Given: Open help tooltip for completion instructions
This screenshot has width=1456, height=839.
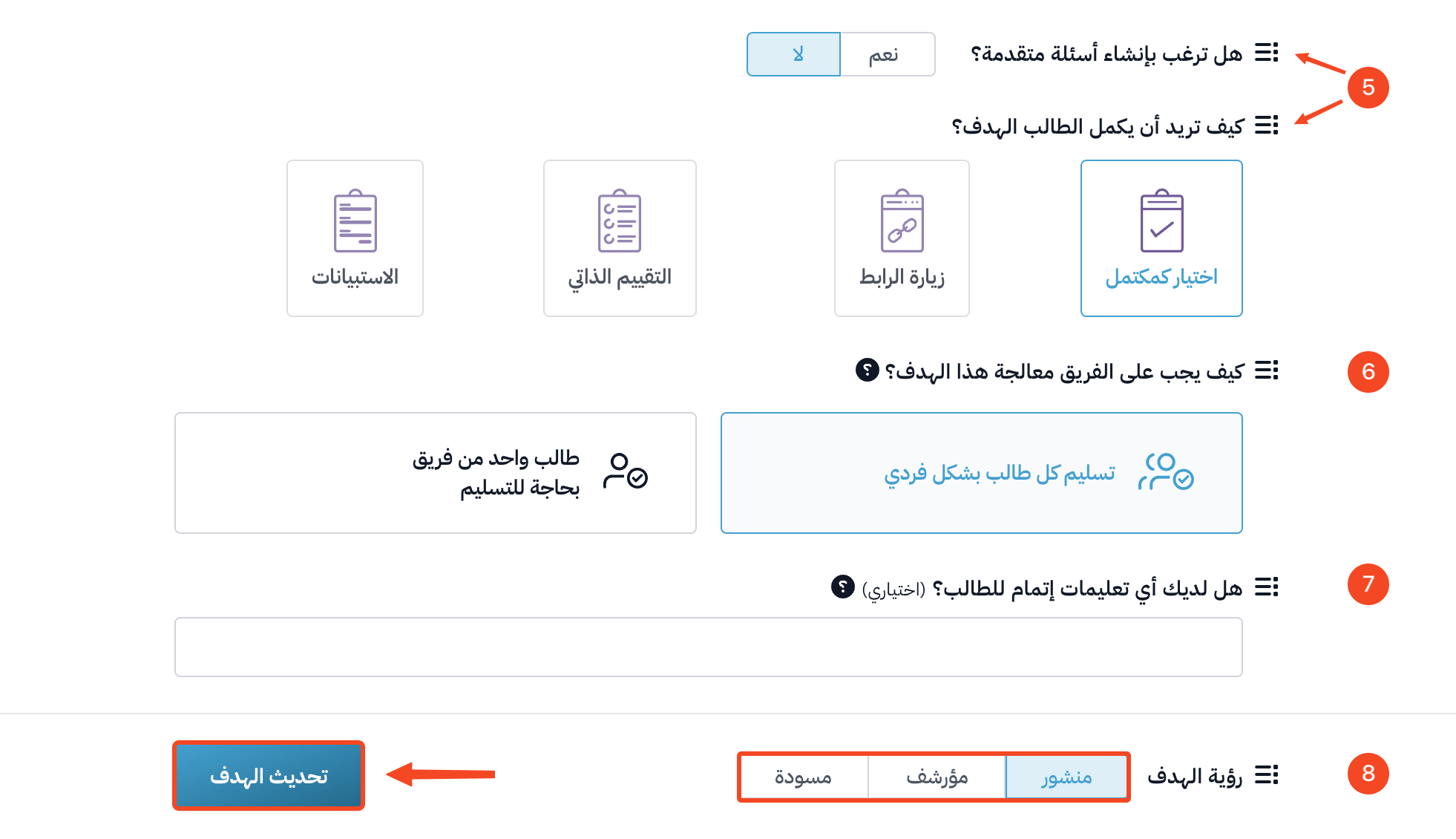Looking at the screenshot, I should point(842,587).
